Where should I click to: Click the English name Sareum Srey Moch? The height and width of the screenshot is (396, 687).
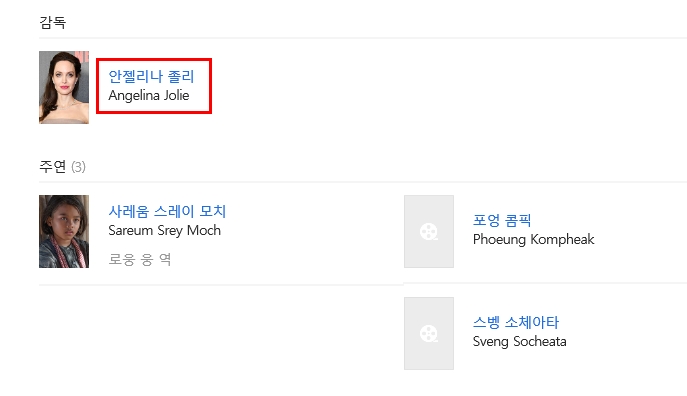pyautogui.click(x=164, y=230)
